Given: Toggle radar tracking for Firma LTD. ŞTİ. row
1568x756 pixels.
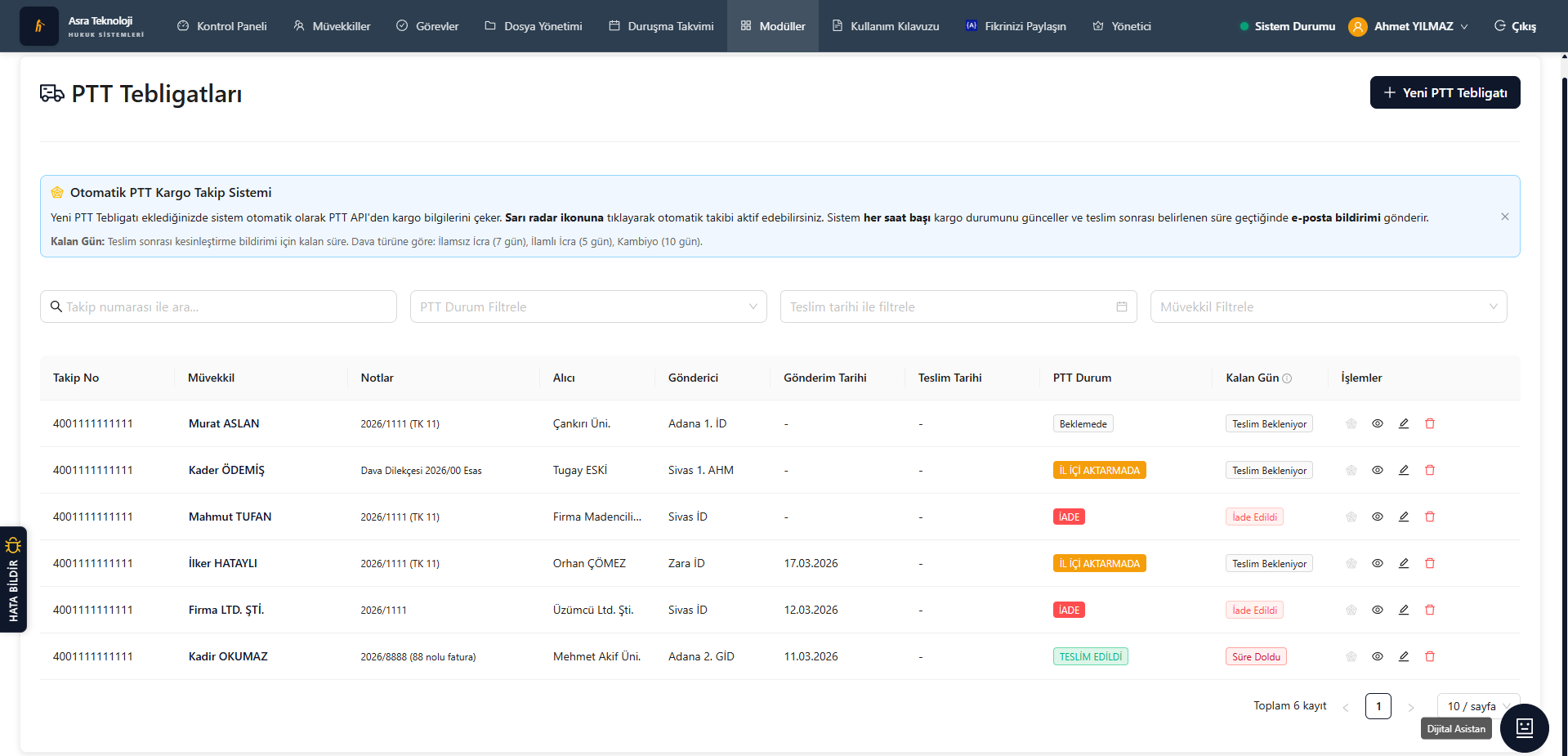Looking at the screenshot, I should pyautogui.click(x=1351, y=610).
